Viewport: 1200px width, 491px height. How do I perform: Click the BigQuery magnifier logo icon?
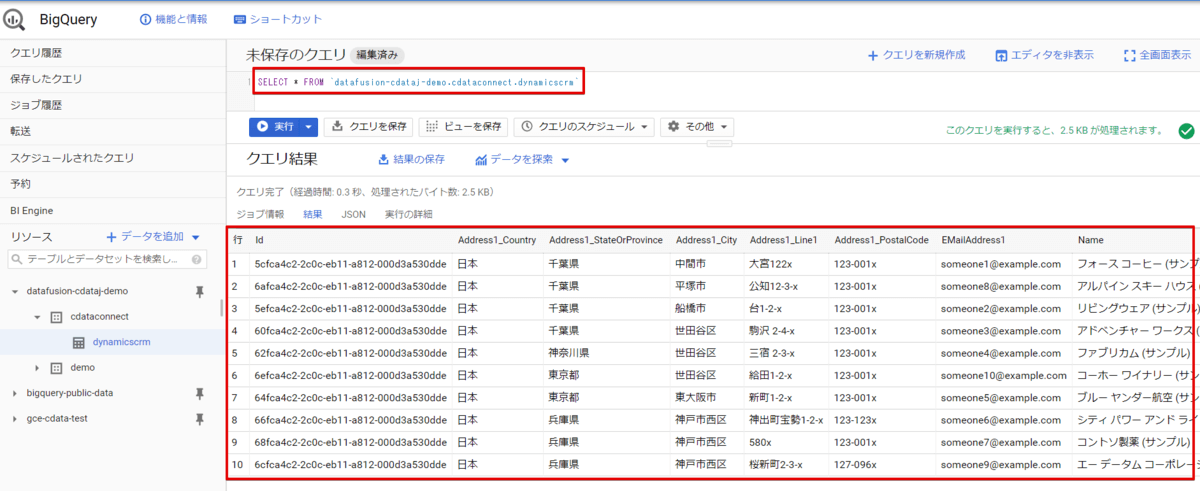(x=14, y=19)
